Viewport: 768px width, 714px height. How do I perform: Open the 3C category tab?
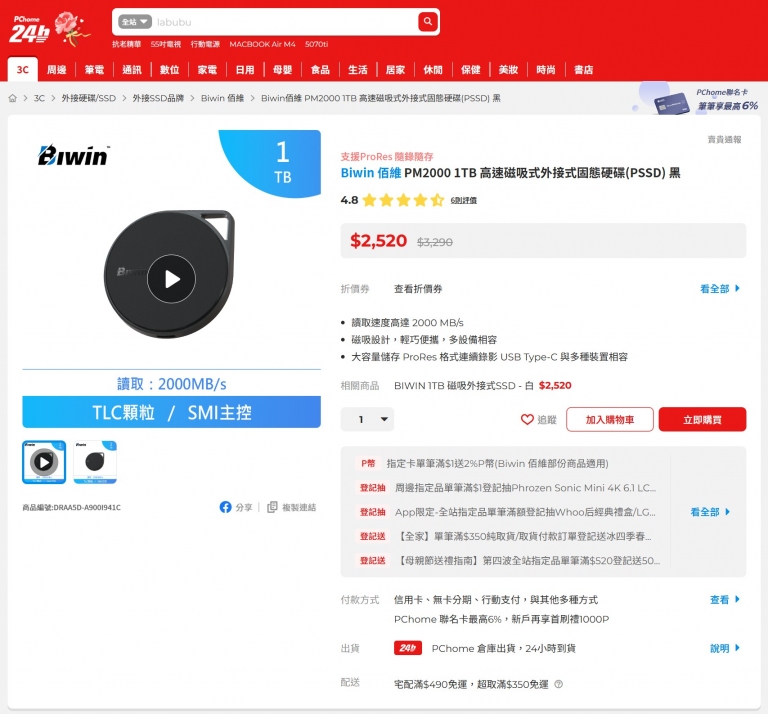[x=23, y=70]
